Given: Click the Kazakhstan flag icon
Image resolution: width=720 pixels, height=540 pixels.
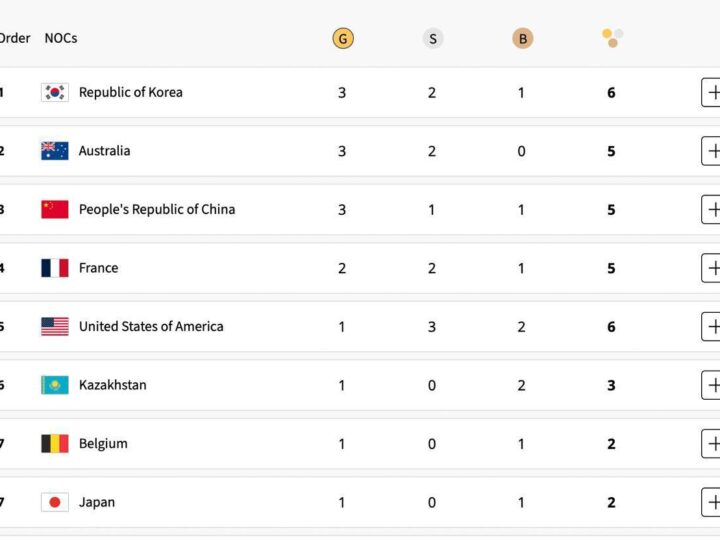Looking at the screenshot, I should click(55, 385).
